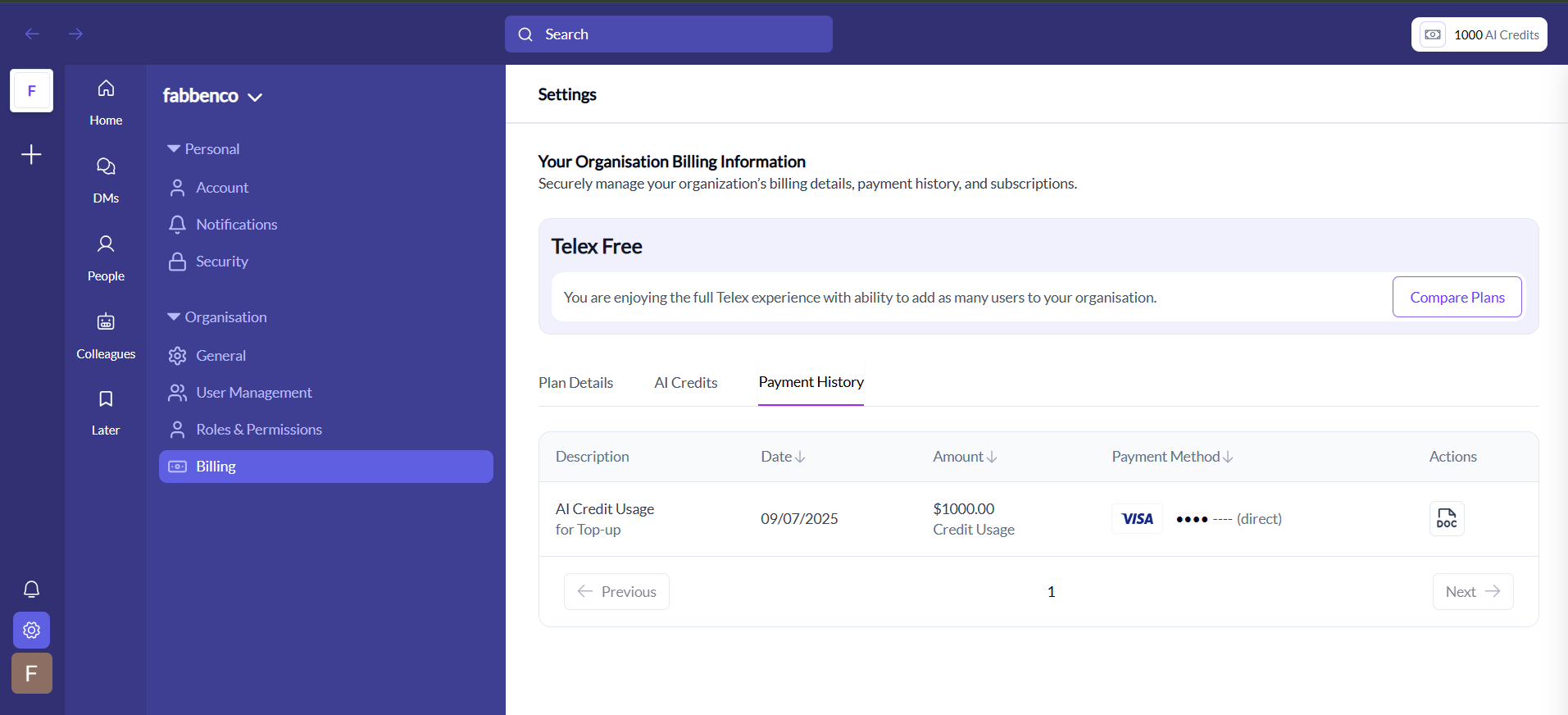Sort by Payment Method column
This screenshot has width=1568, height=715.
(1172, 457)
